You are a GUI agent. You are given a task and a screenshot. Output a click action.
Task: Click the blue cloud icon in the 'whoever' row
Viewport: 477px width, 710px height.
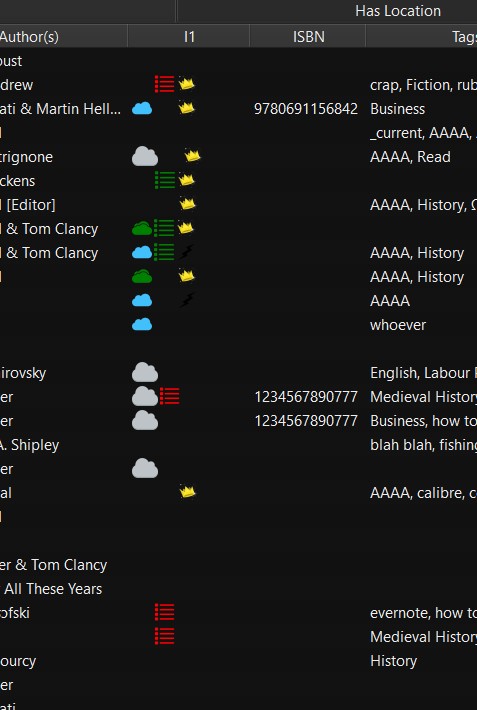pyautogui.click(x=142, y=324)
